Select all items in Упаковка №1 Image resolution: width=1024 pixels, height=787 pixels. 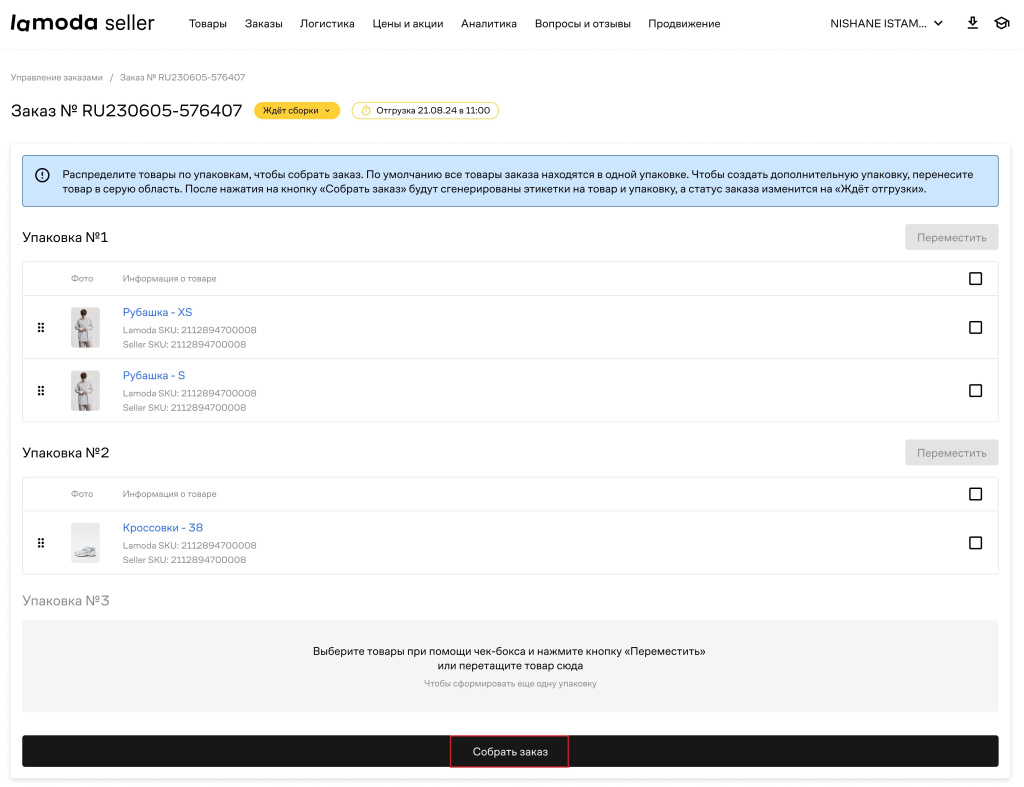point(975,279)
